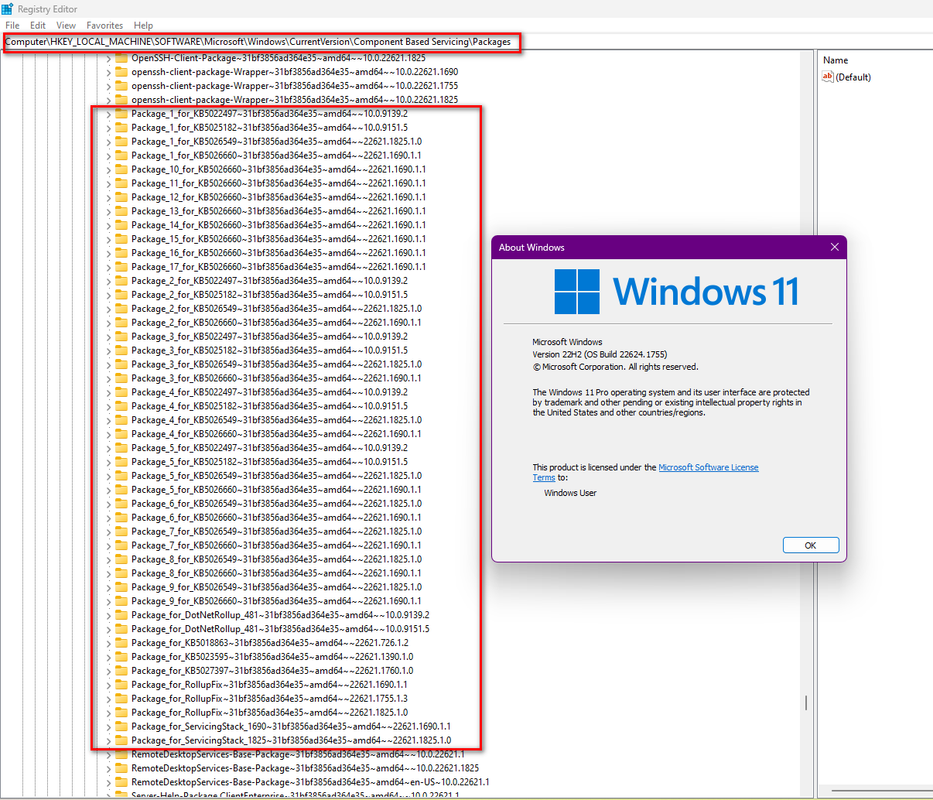Close the About Windows dialog
The width and height of the screenshot is (933, 800).
(x=834, y=247)
